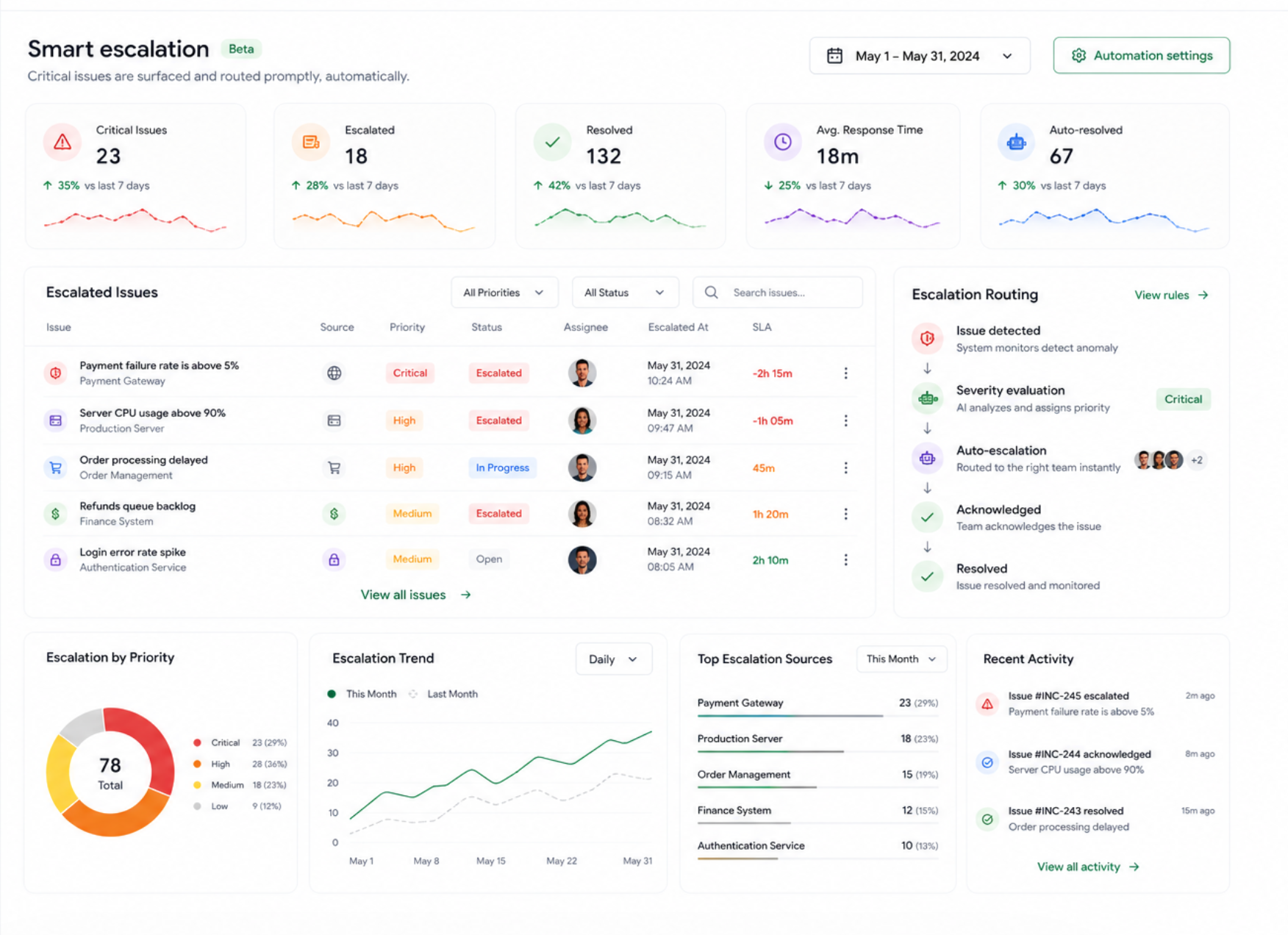Open the Daily trend interval dropdown

click(x=613, y=659)
